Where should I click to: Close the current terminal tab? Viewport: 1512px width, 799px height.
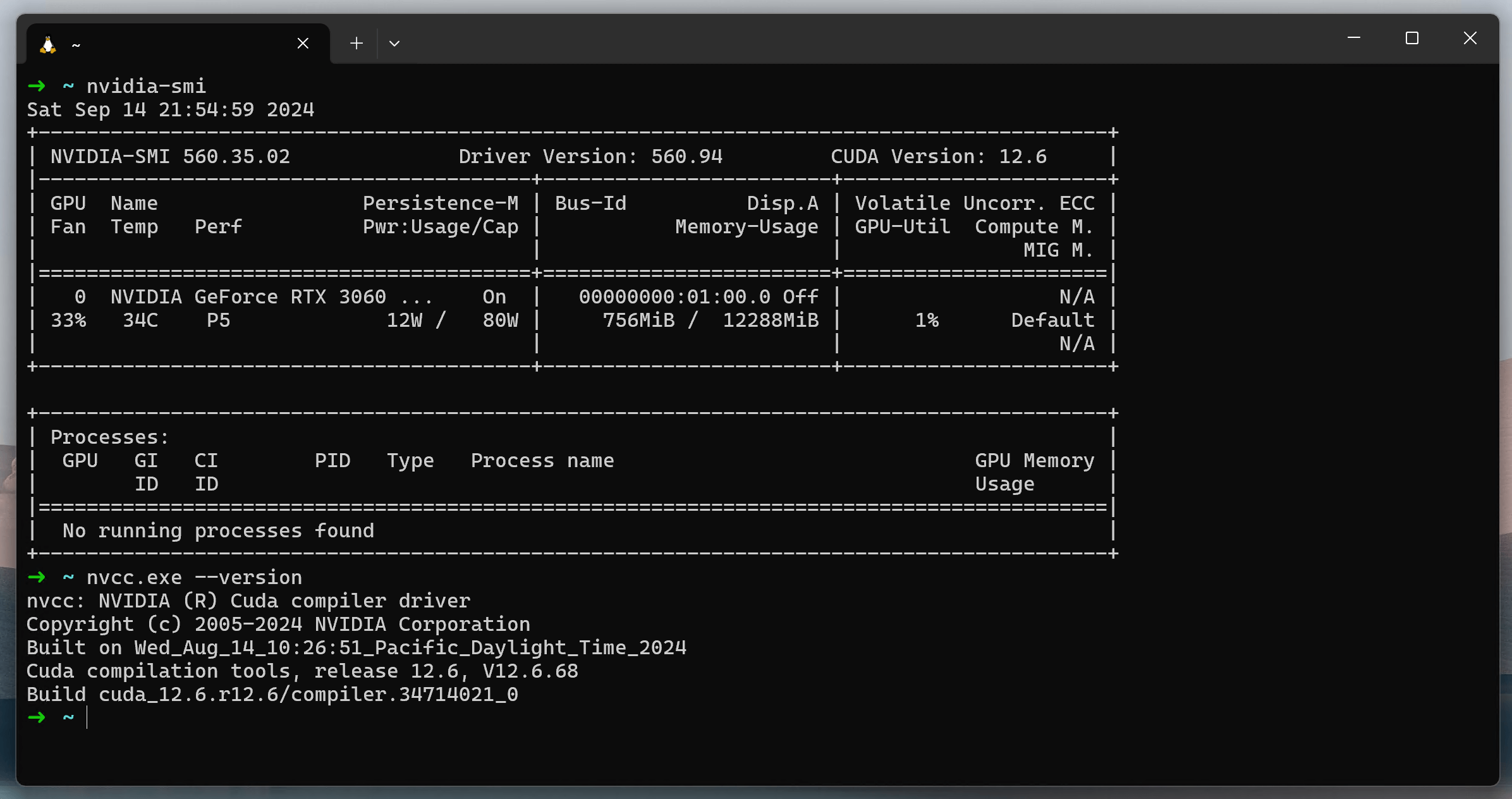303,43
